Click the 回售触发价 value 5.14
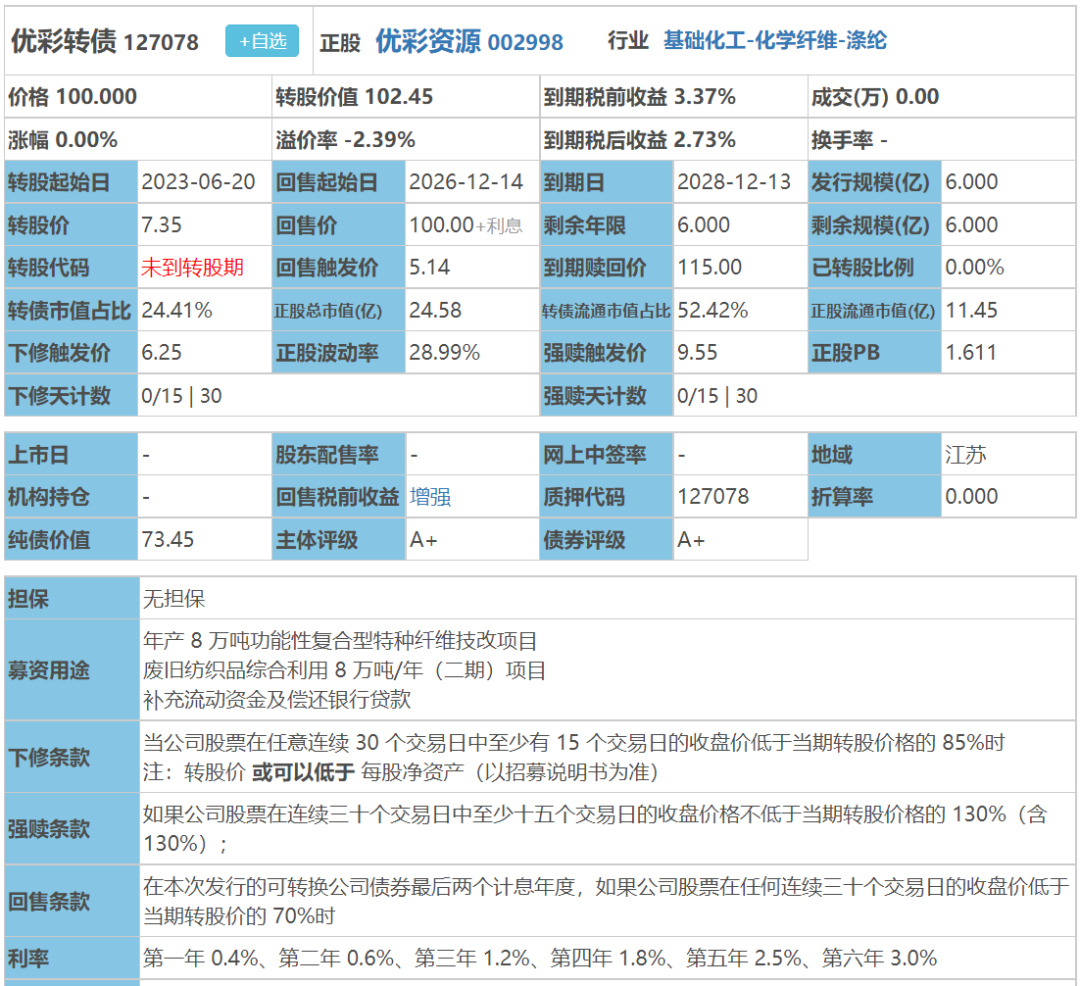This screenshot has width=1080, height=986. [x=430, y=267]
